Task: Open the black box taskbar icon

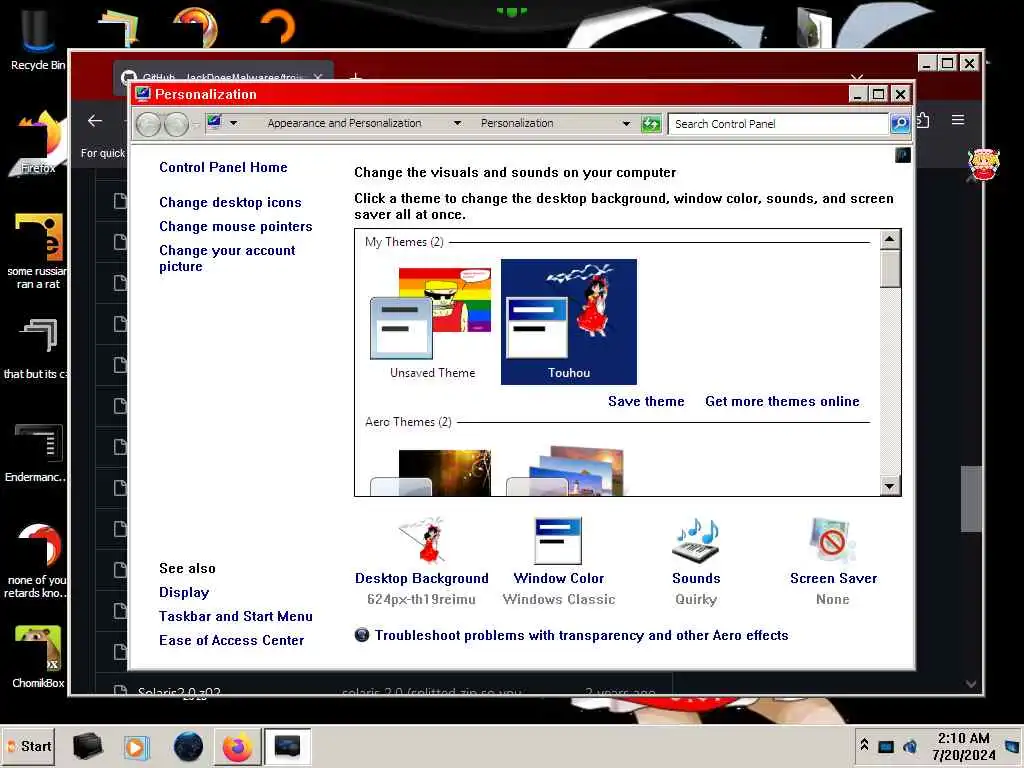Action: (x=88, y=746)
